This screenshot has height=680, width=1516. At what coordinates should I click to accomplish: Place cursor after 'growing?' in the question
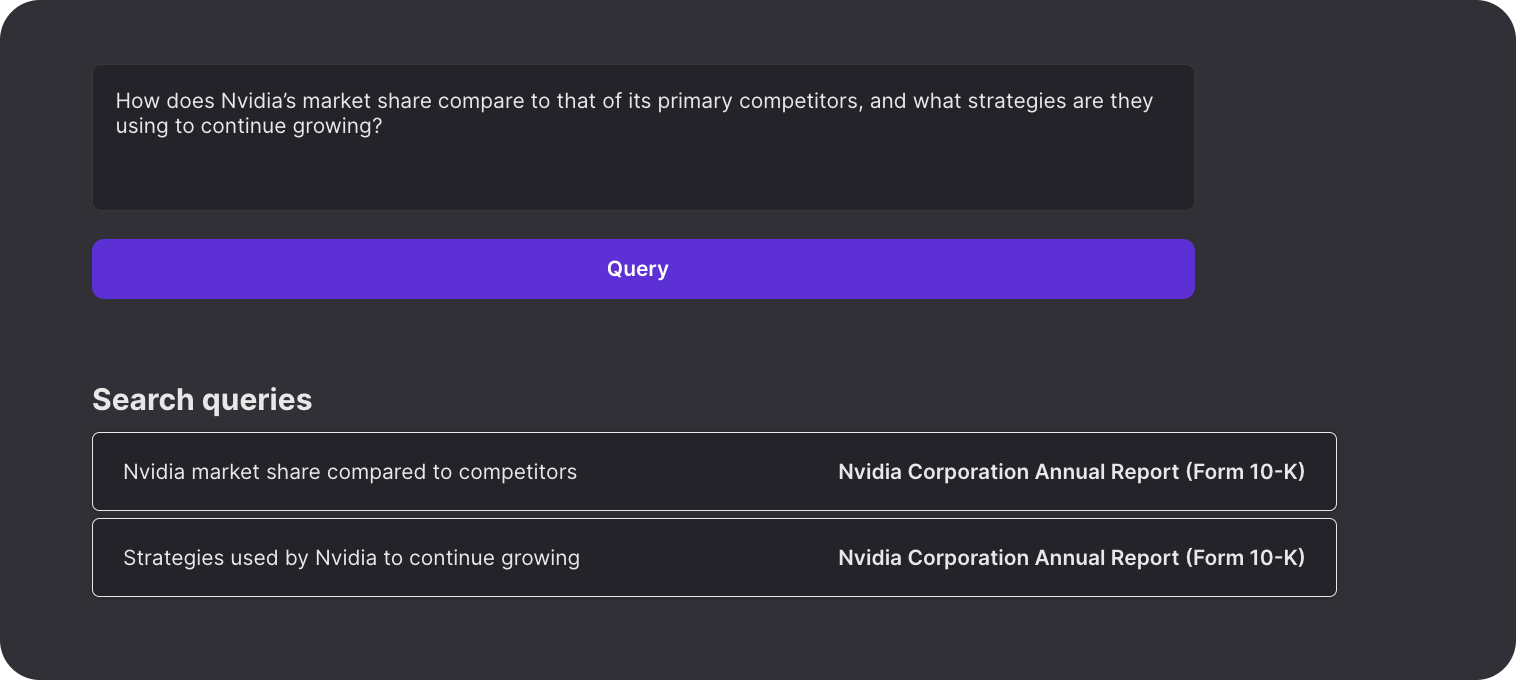(384, 128)
